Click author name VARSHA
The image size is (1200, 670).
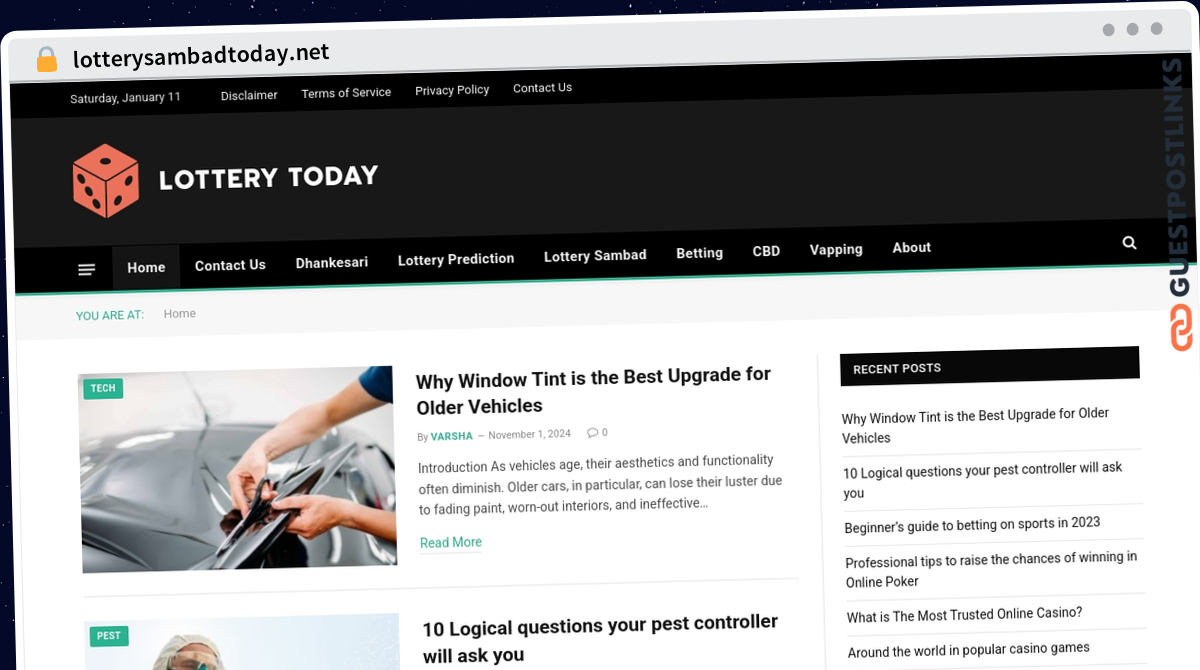pyautogui.click(x=452, y=436)
